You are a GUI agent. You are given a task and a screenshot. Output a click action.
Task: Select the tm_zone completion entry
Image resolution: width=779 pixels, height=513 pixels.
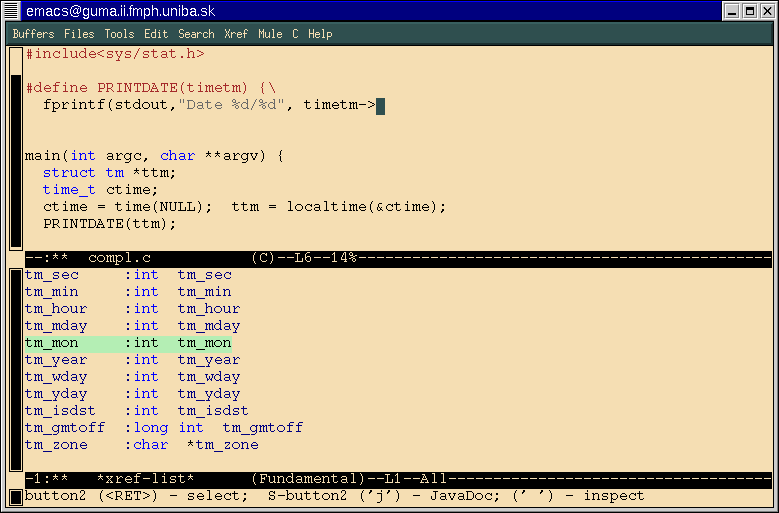tap(142, 444)
